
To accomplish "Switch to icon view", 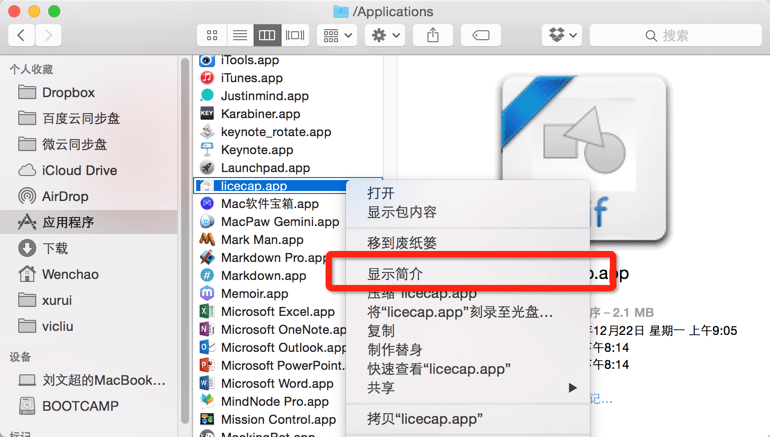I will [x=212, y=35].
